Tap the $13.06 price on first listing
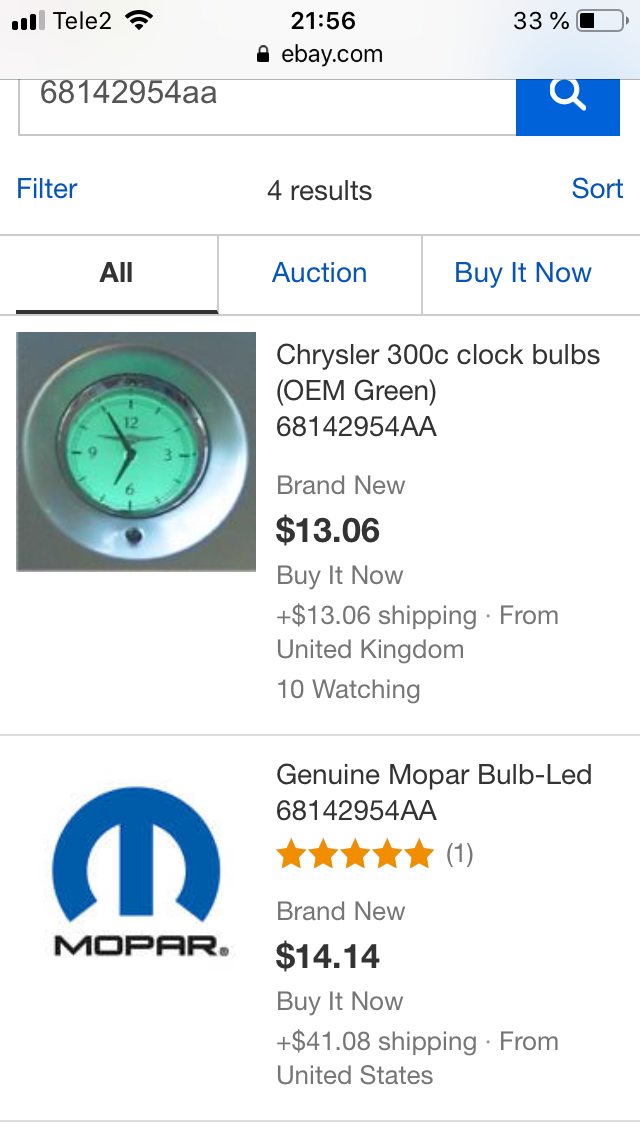 point(328,530)
